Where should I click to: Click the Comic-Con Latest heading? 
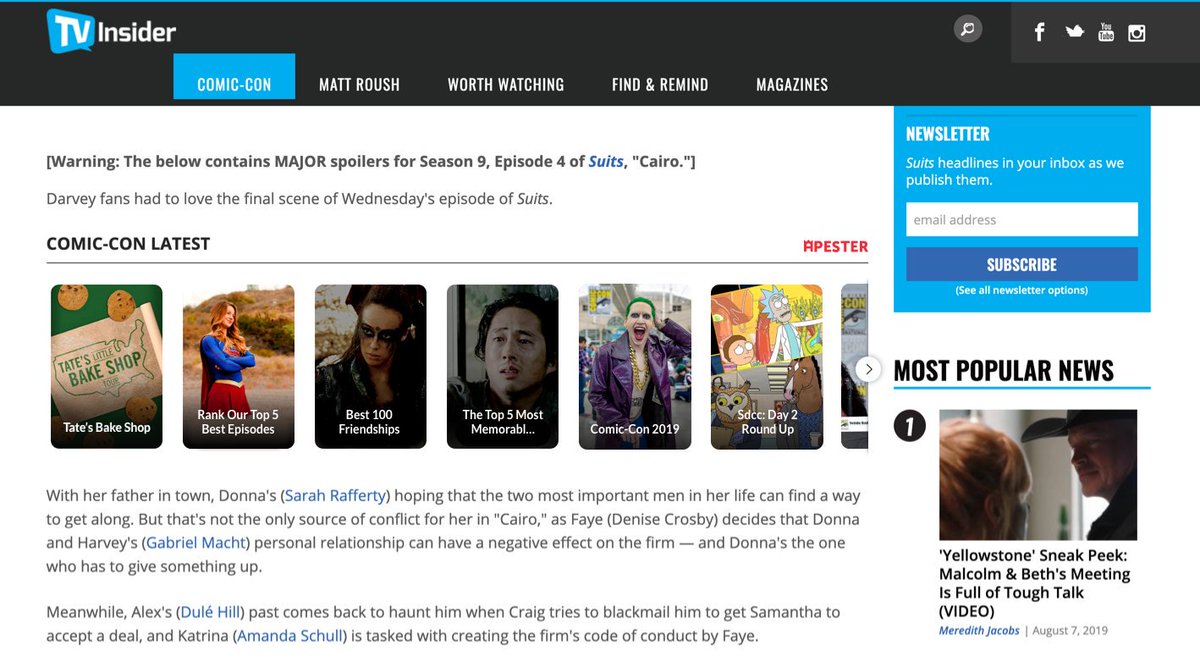(128, 244)
